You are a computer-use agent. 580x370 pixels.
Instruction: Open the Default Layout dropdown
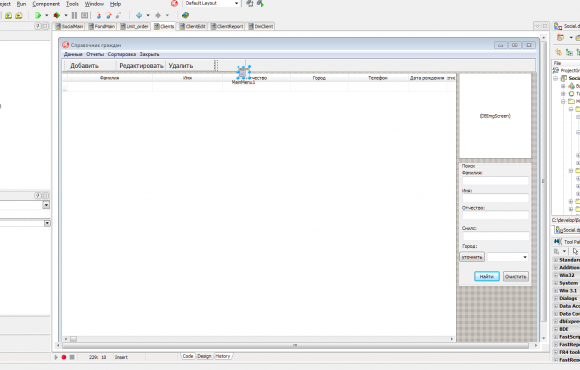(x=212, y=3)
